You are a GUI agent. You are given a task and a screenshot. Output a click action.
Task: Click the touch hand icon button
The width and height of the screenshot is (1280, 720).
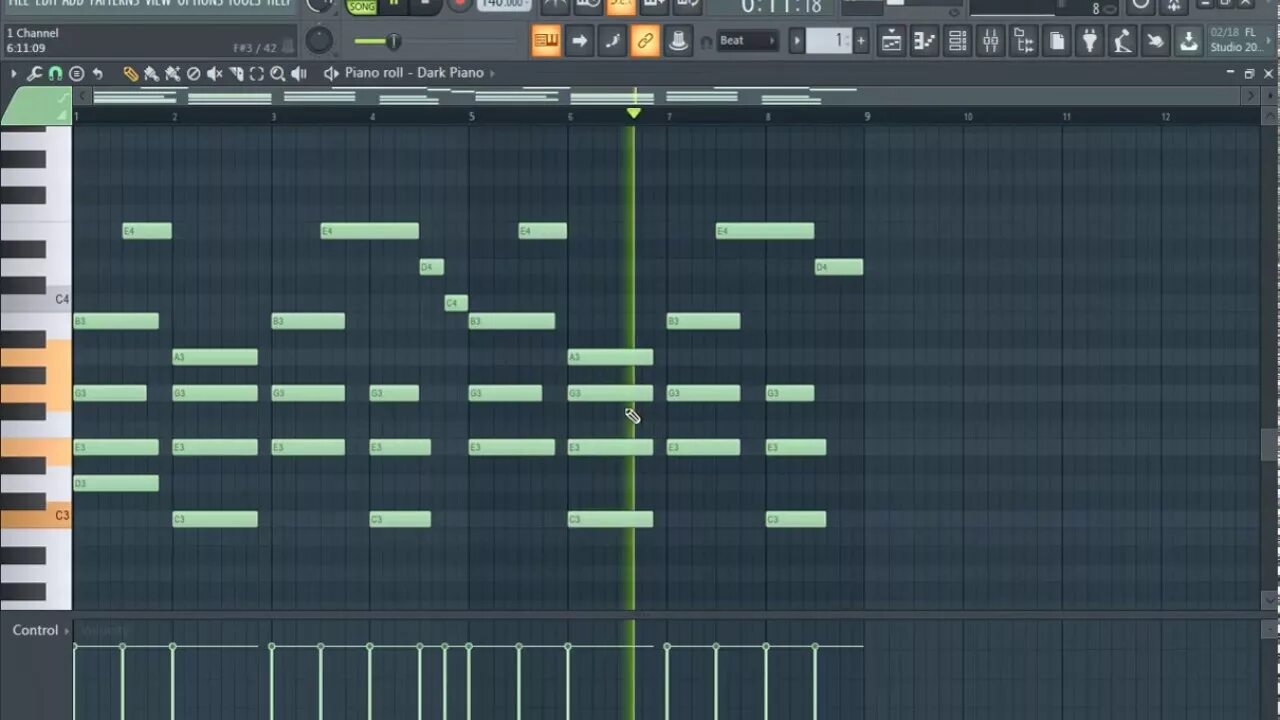click(x=1155, y=41)
